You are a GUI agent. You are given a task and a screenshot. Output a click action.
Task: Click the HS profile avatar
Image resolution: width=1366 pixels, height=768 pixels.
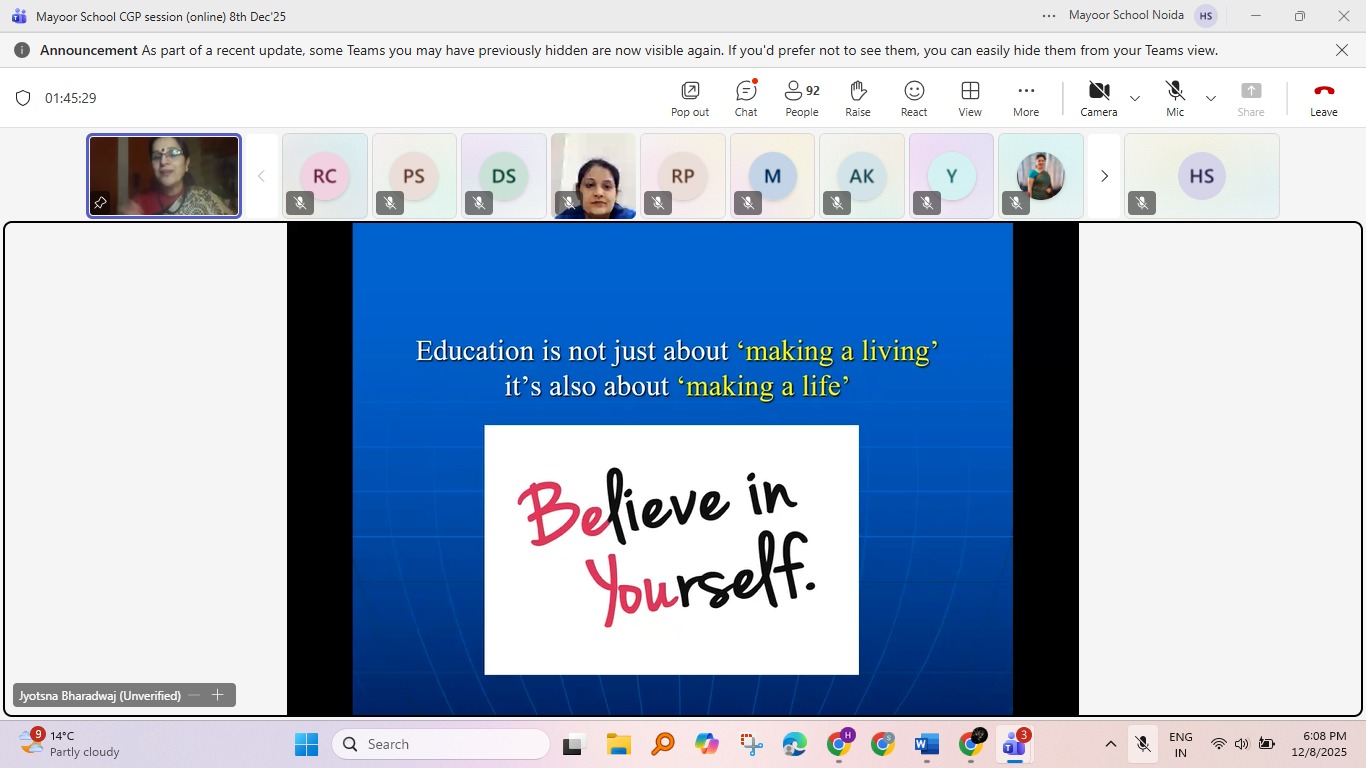[1205, 15]
